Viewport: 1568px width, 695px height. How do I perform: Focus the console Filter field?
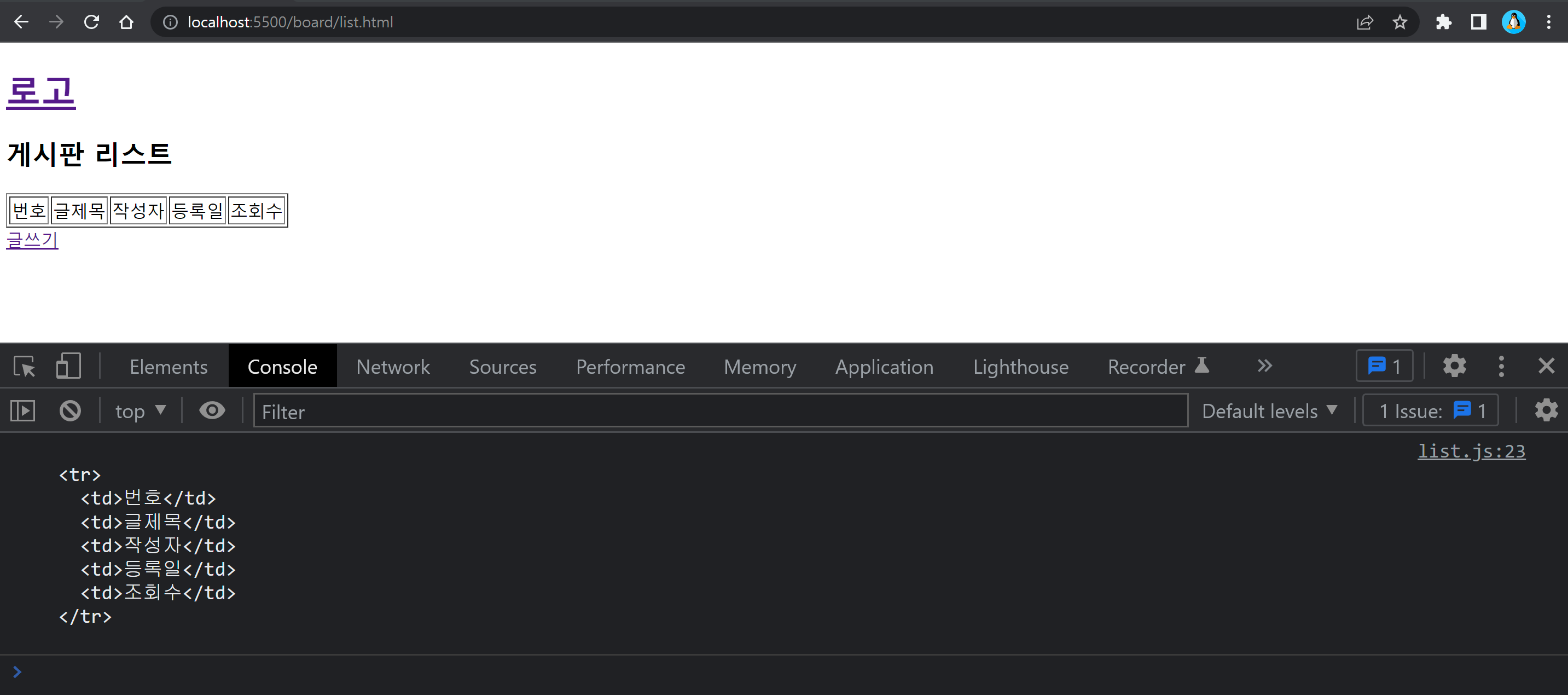[721, 410]
